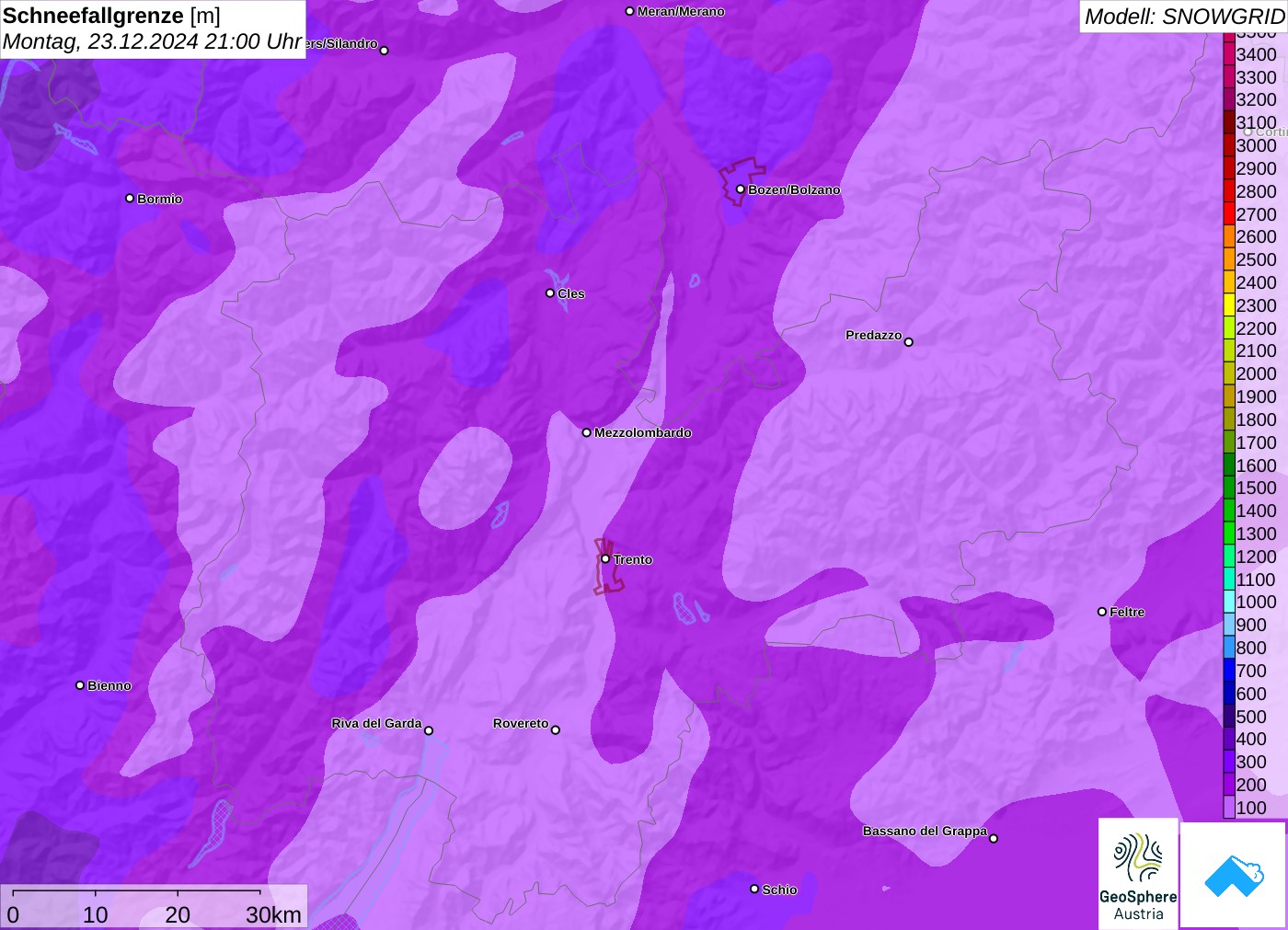Select the Trento city marker dot
Viewport: 1288px width, 930px height.
point(605,558)
